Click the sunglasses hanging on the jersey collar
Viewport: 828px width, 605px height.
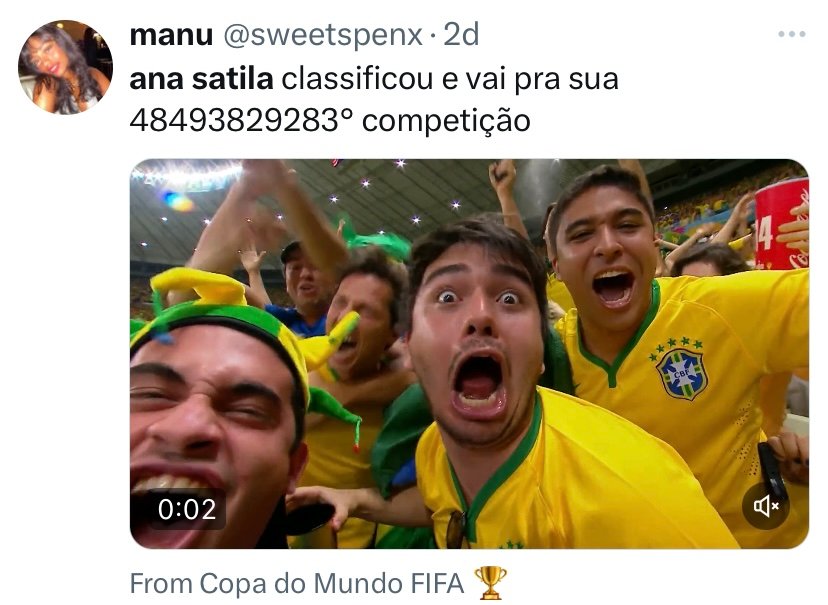457,529
